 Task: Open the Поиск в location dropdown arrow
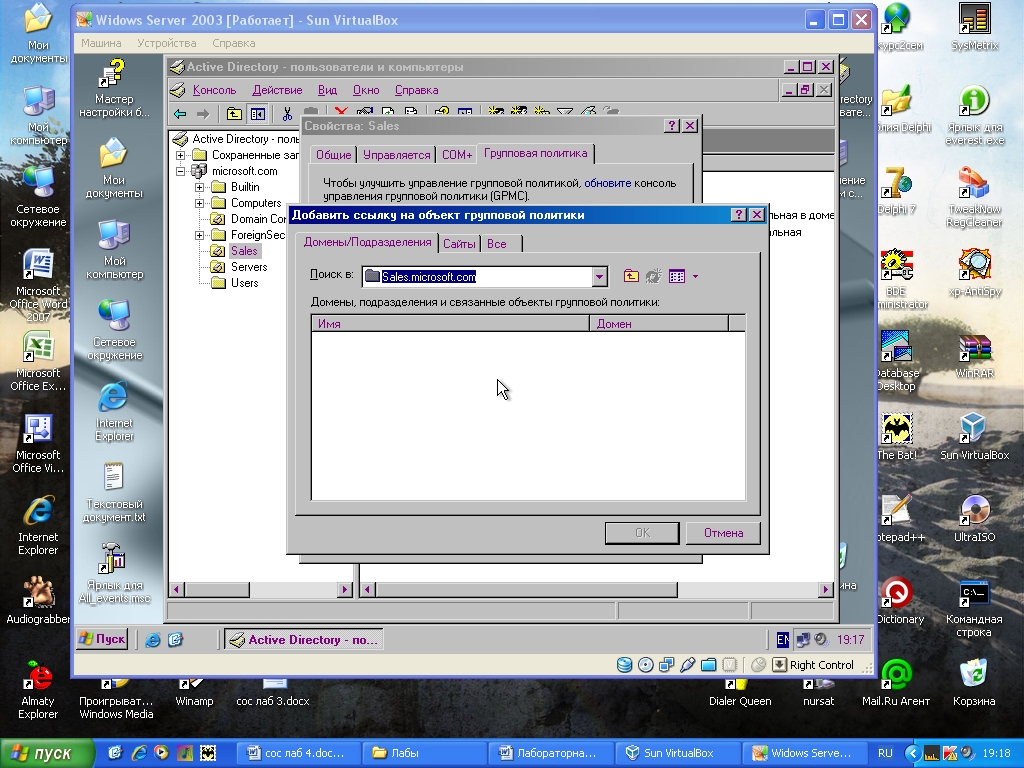tap(599, 277)
